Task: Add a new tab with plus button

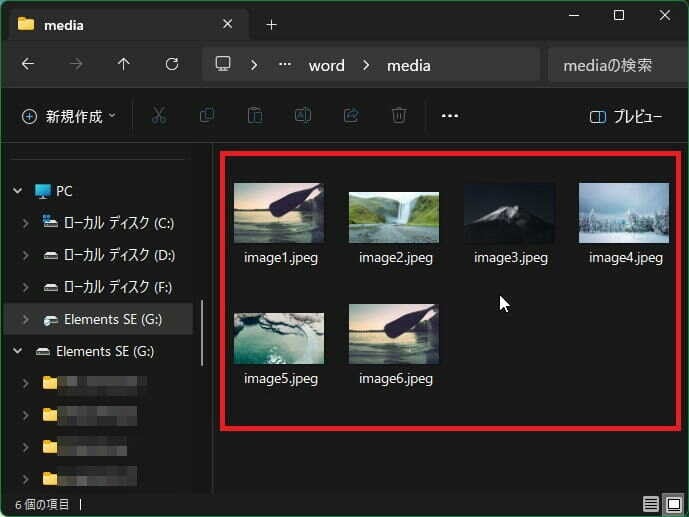Action: (271, 24)
